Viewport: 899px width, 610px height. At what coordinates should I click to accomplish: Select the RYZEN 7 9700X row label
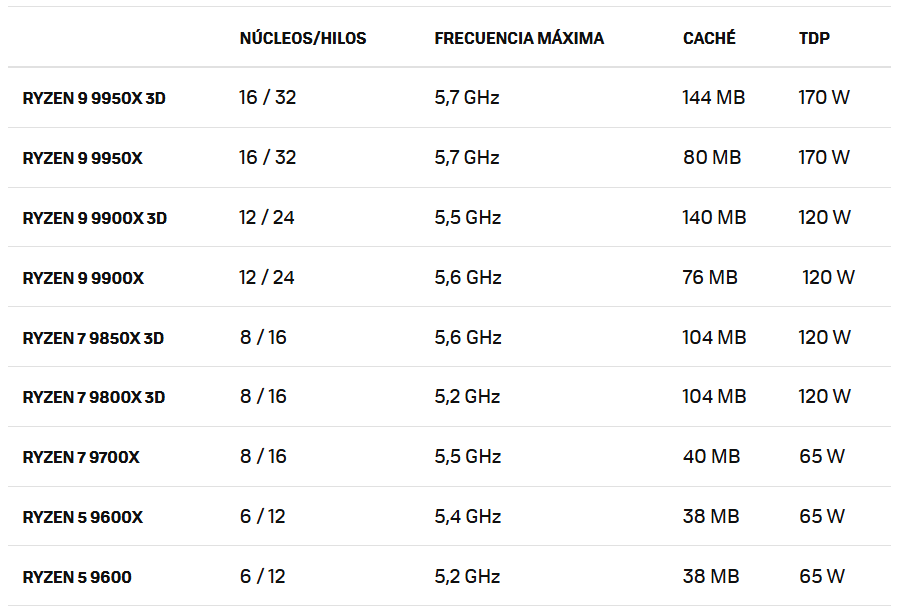(x=81, y=457)
